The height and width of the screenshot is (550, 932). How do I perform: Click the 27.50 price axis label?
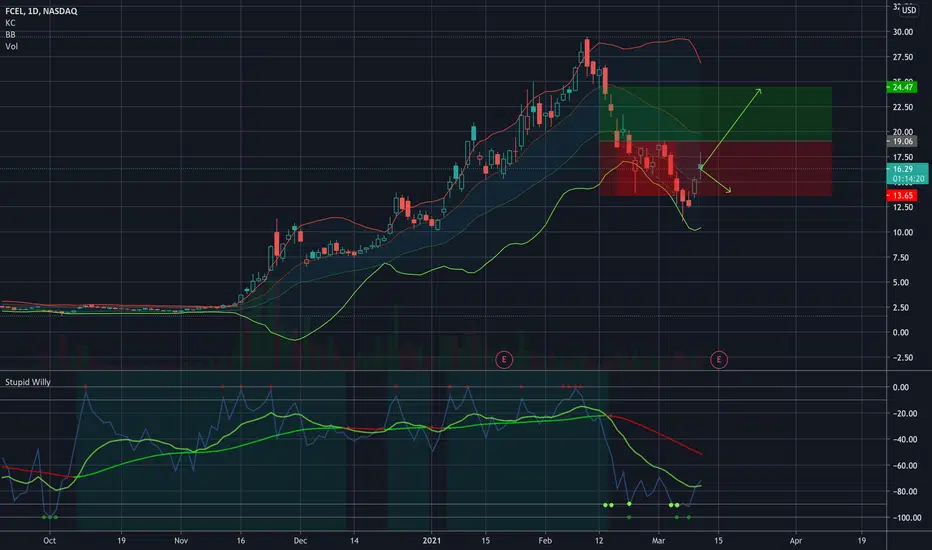(903, 57)
